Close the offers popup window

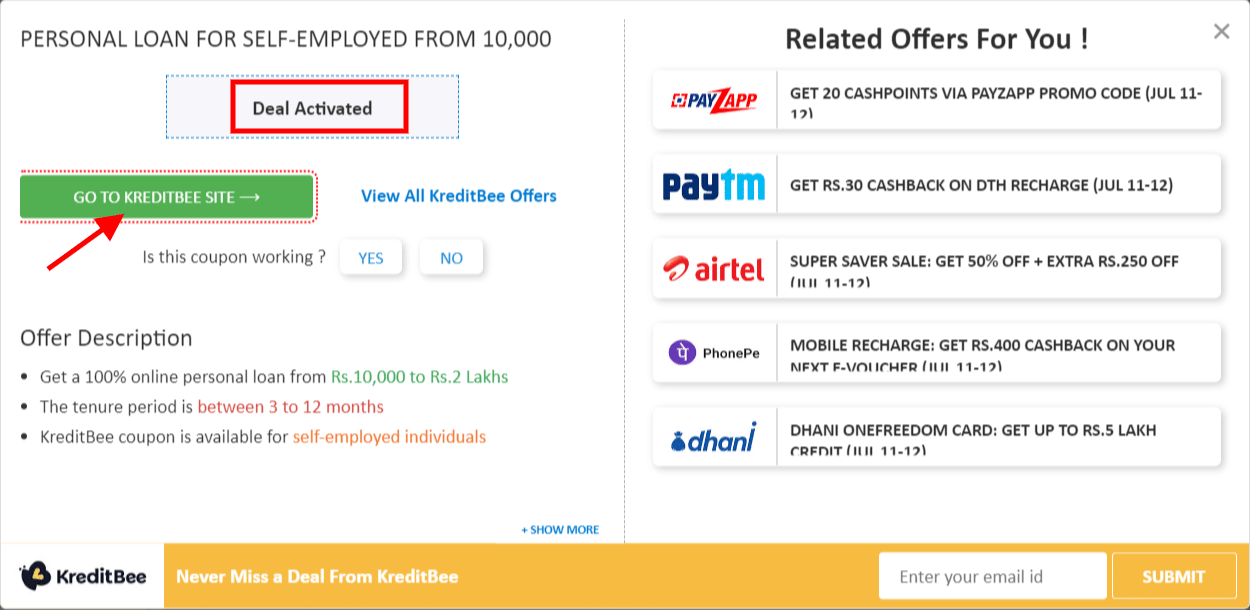1222,31
